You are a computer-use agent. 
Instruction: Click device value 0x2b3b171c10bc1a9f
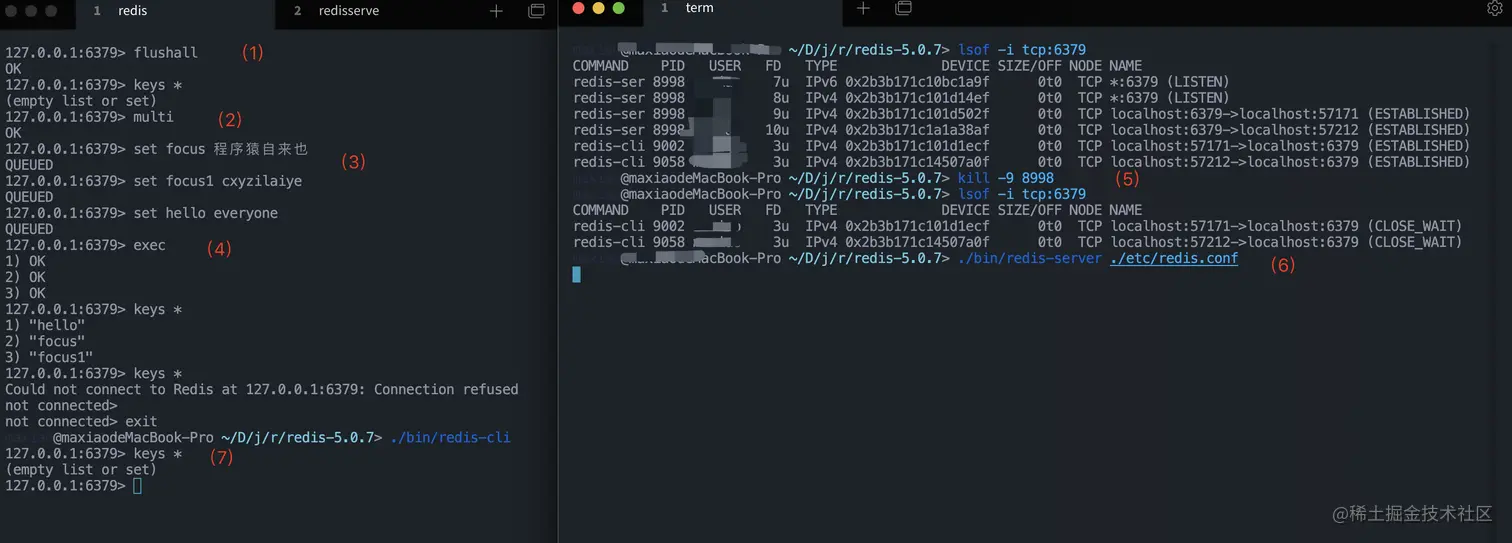[917, 81]
